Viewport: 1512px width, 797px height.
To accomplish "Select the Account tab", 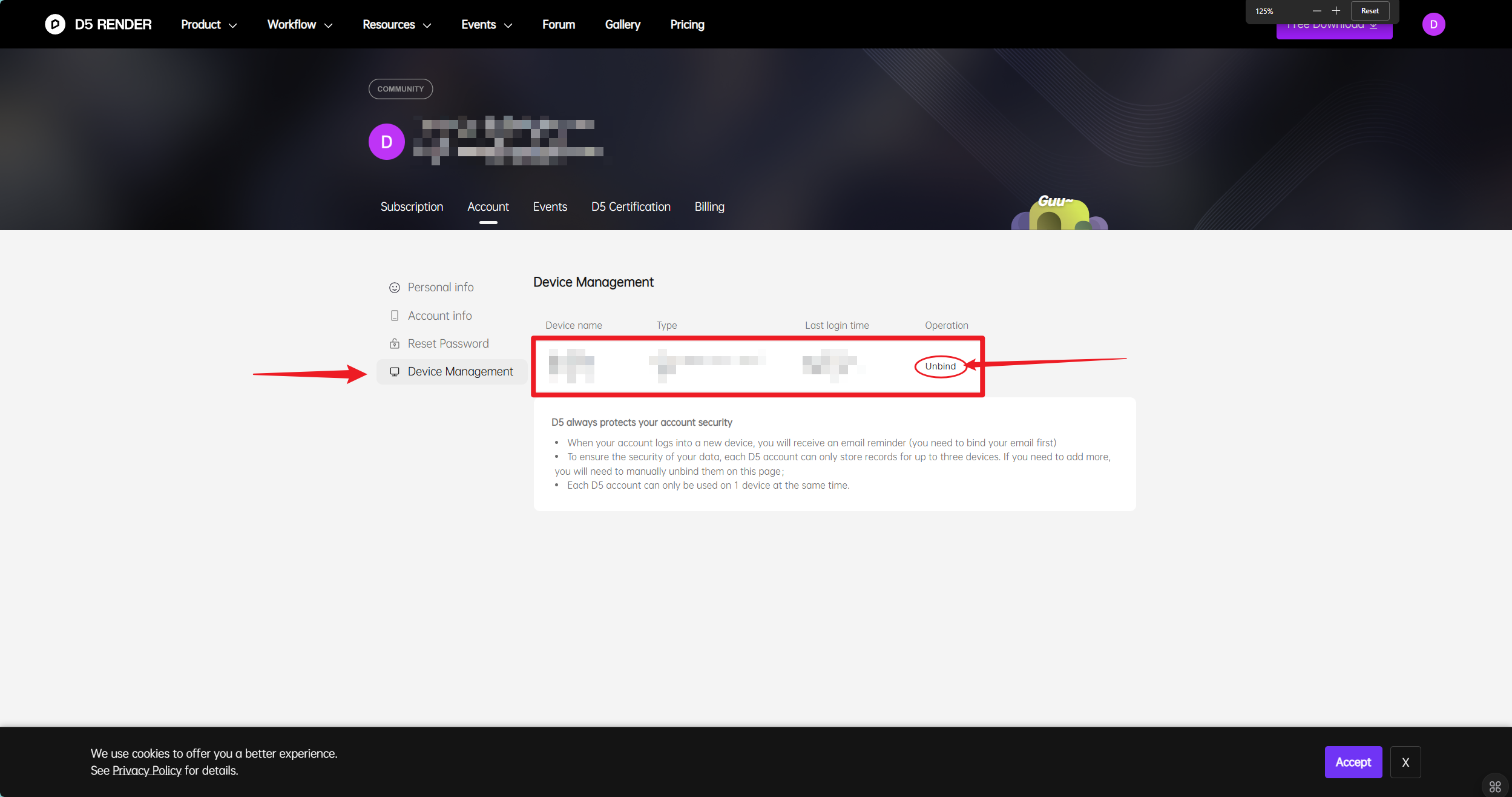I will coord(488,207).
